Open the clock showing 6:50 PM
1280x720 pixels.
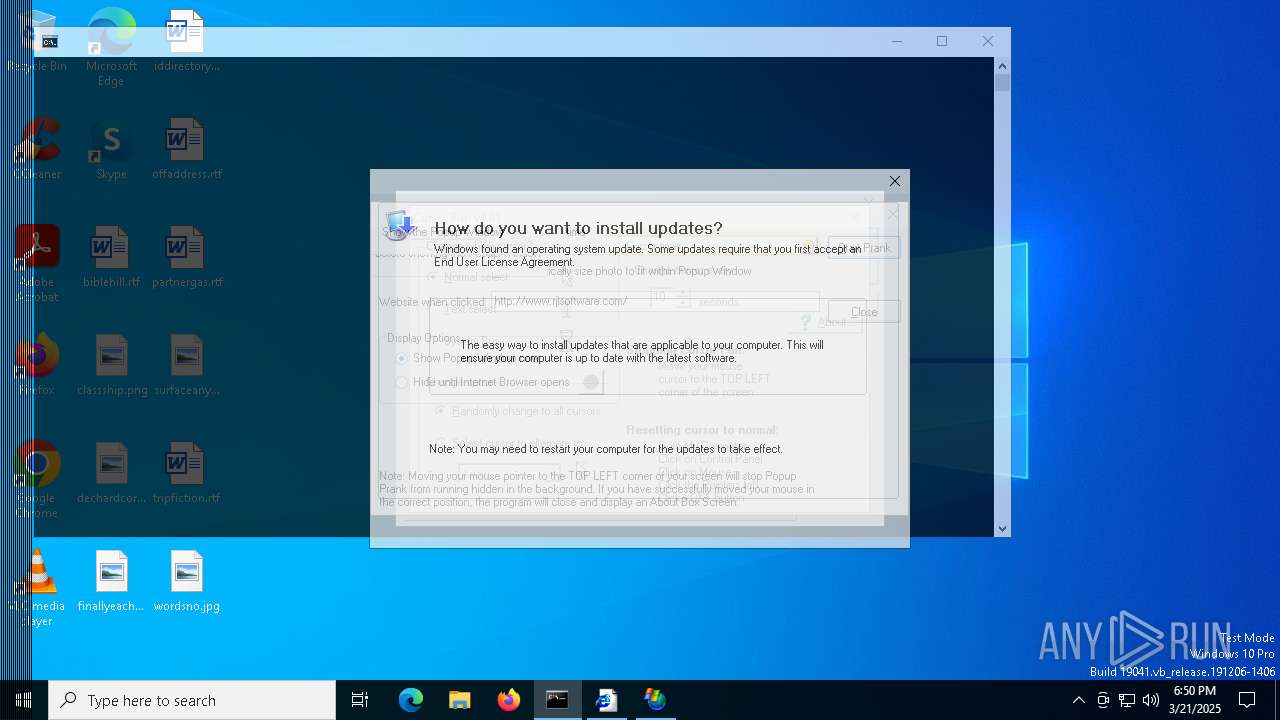[1195, 700]
